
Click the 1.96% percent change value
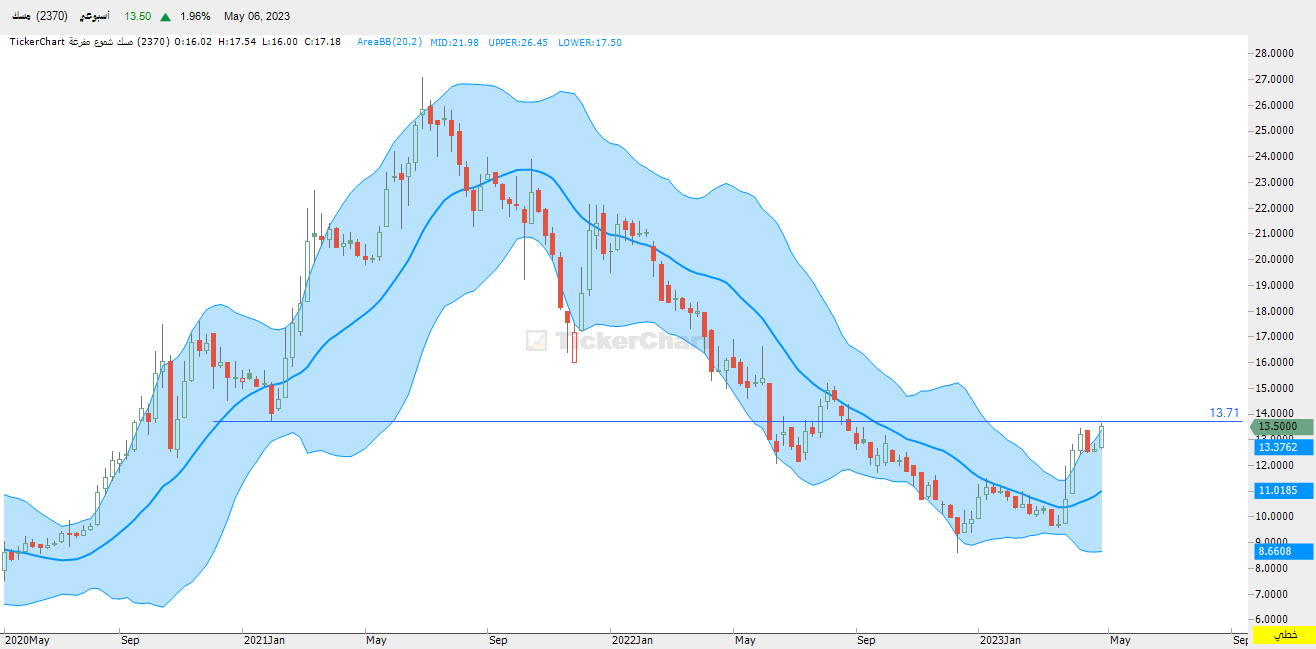coord(195,17)
